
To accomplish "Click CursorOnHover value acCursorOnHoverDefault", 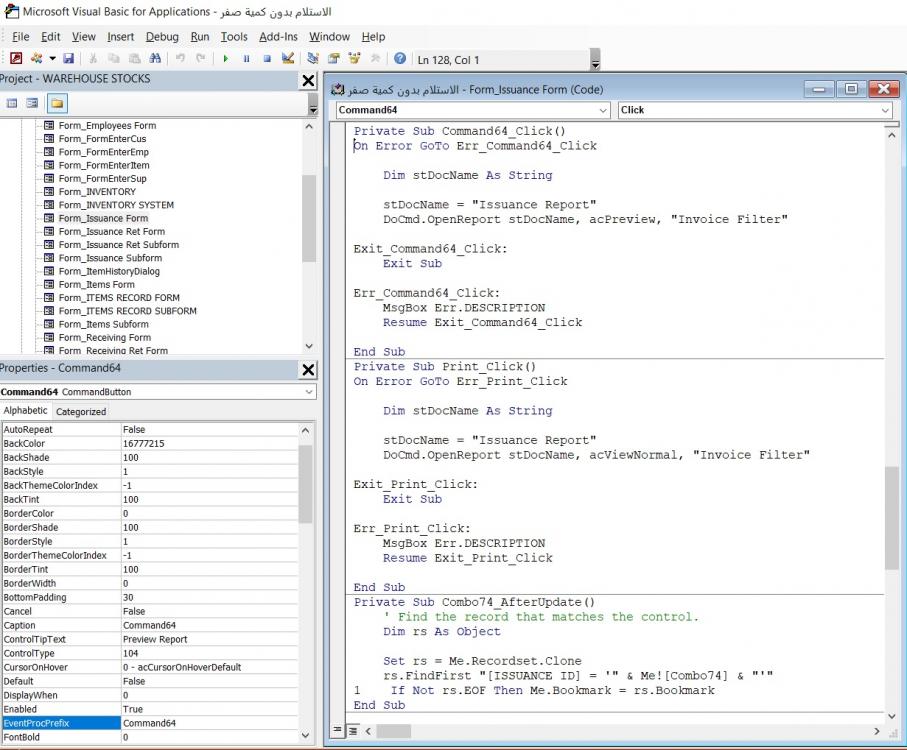I will coord(182,667).
